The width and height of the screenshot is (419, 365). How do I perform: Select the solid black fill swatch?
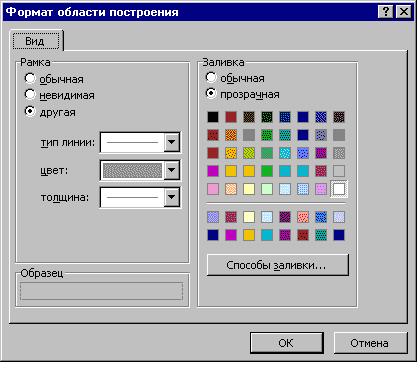click(213, 117)
